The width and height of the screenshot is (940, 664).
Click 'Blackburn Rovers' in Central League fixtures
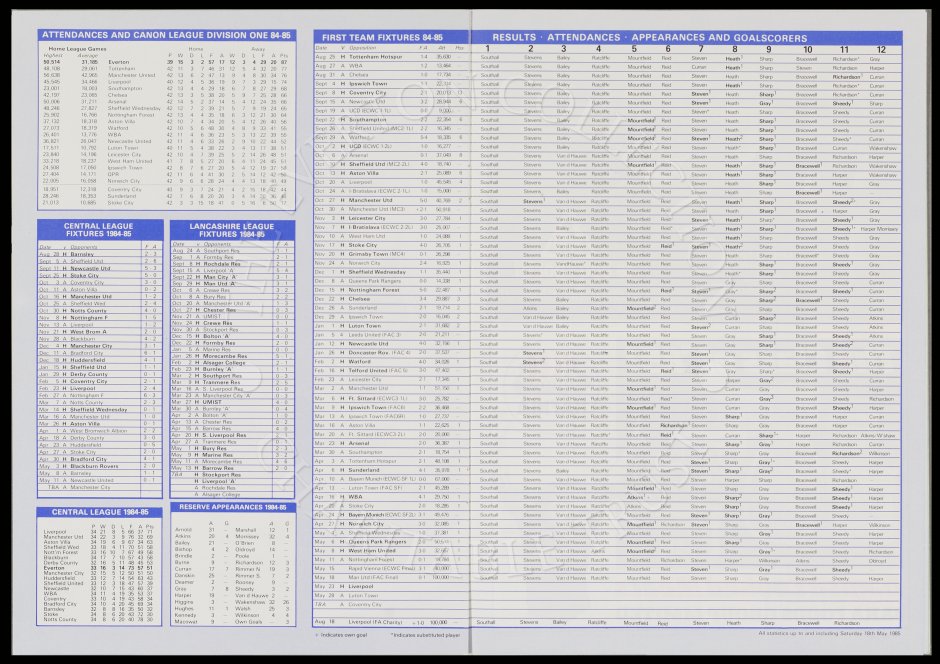click(94, 466)
